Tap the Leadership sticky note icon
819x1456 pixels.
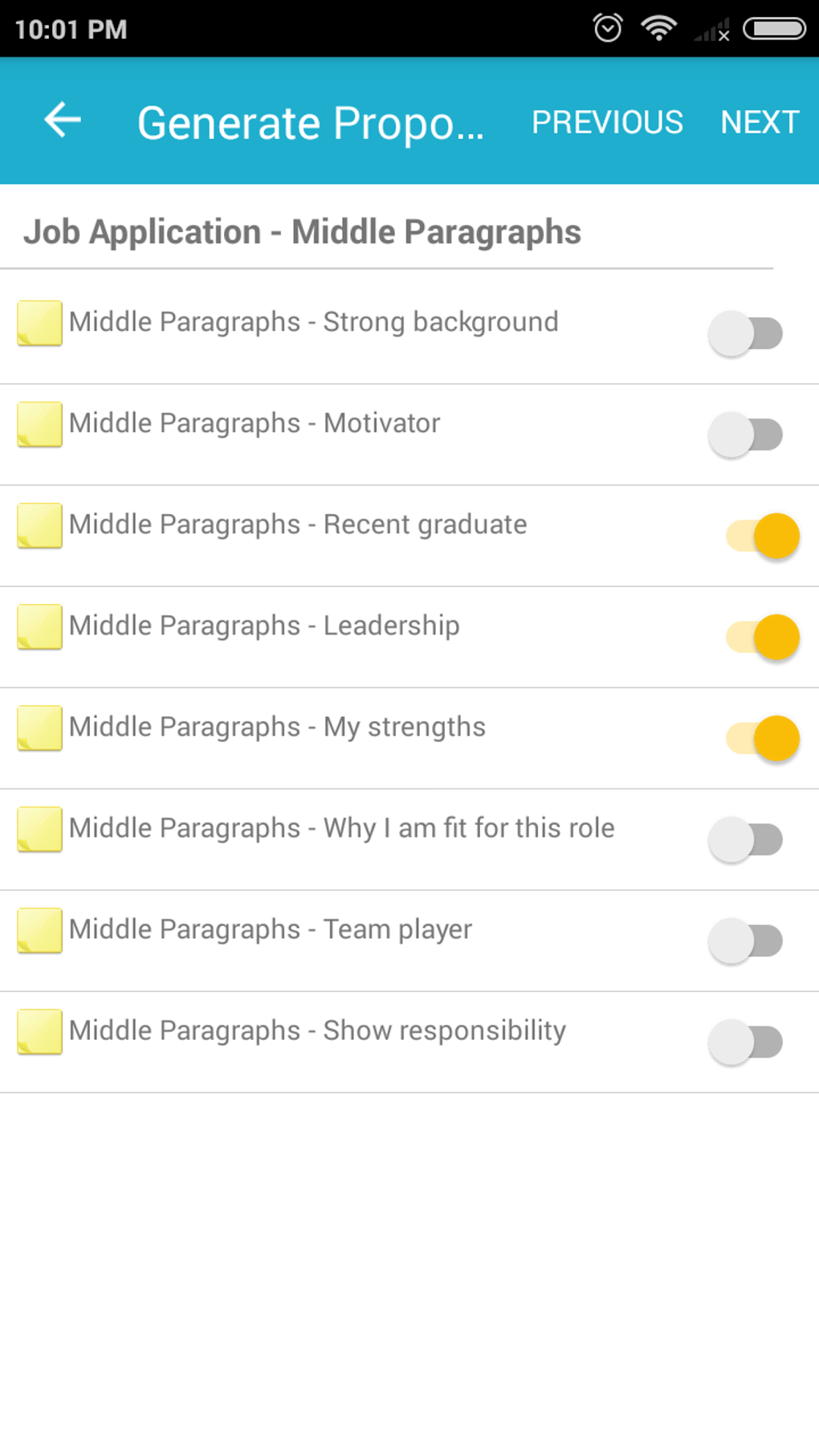pyautogui.click(x=39, y=626)
